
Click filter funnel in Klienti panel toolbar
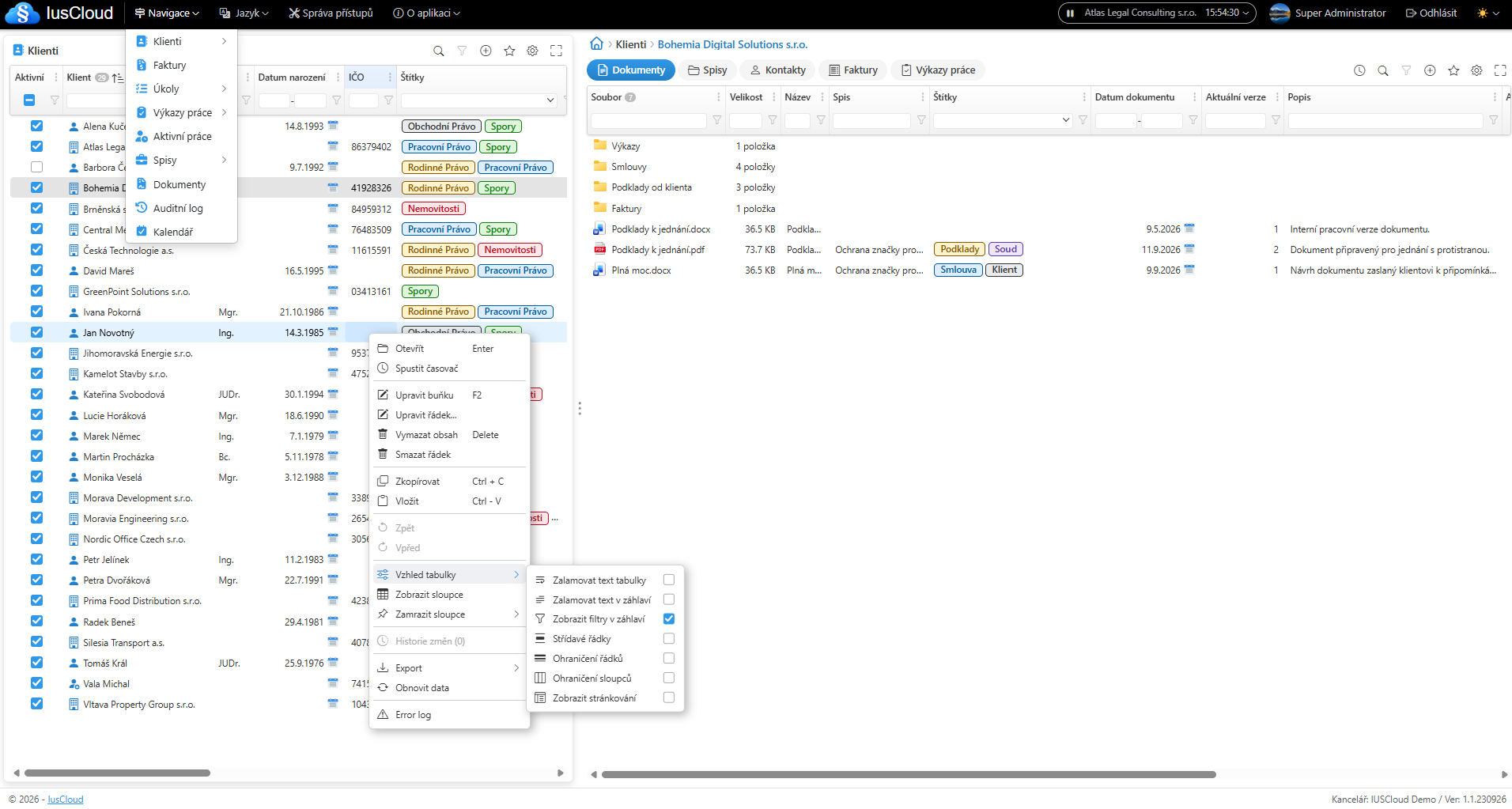coord(462,51)
